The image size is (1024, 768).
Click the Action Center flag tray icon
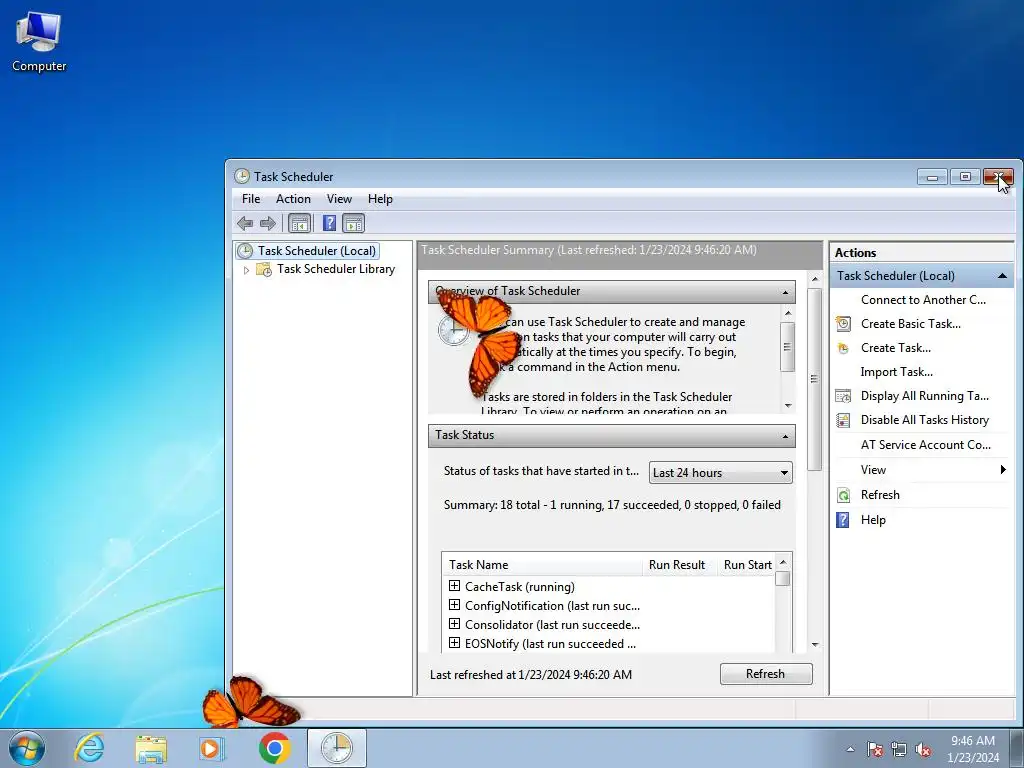pyautogui.click(x=874, y=749)
